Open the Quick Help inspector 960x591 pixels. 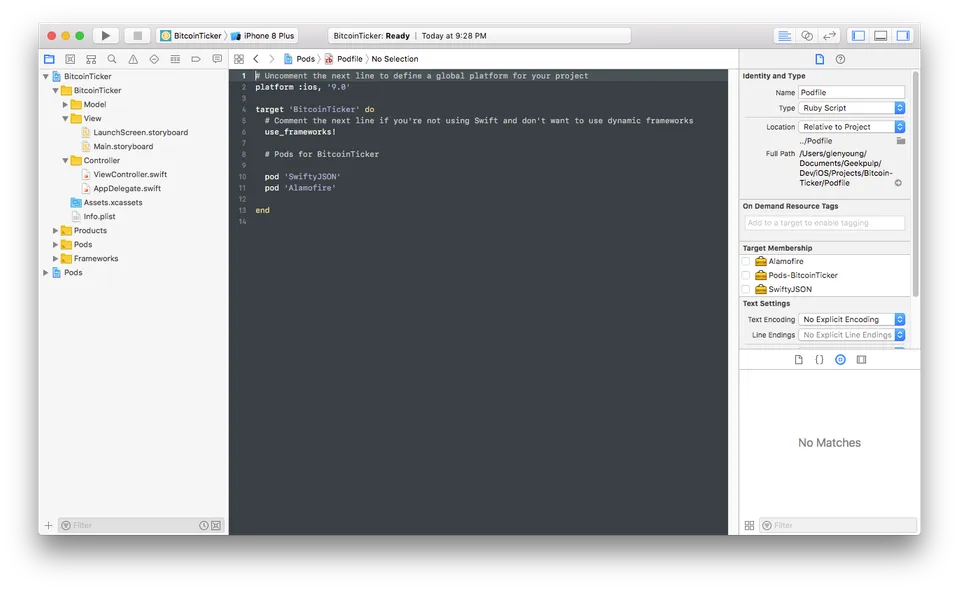click(x=840, y=59)
